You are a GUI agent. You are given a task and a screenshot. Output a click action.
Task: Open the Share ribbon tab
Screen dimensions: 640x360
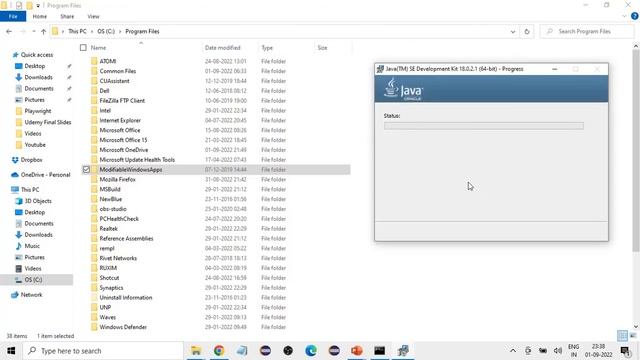coord(67,16)
